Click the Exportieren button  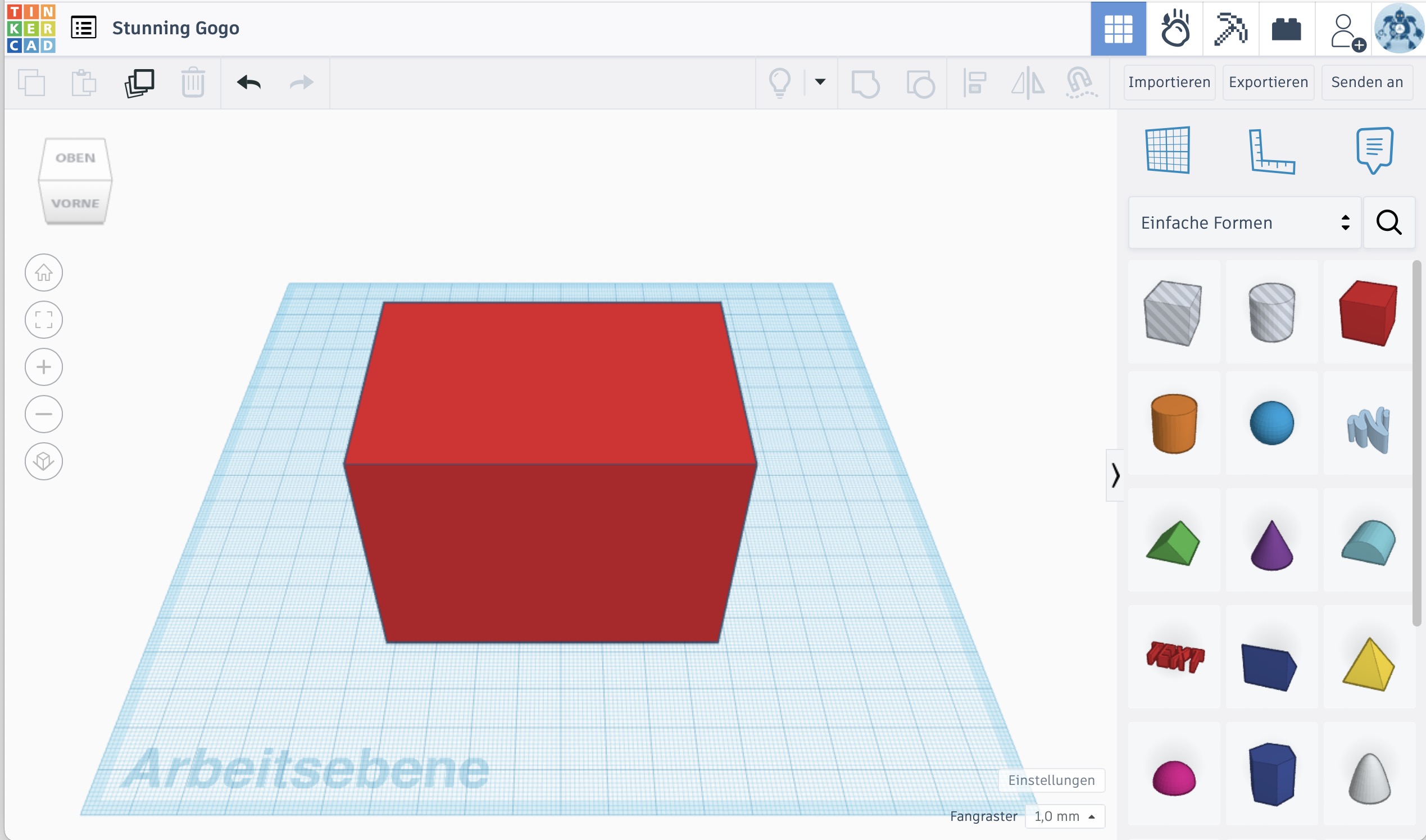[x=1268, y=82]
